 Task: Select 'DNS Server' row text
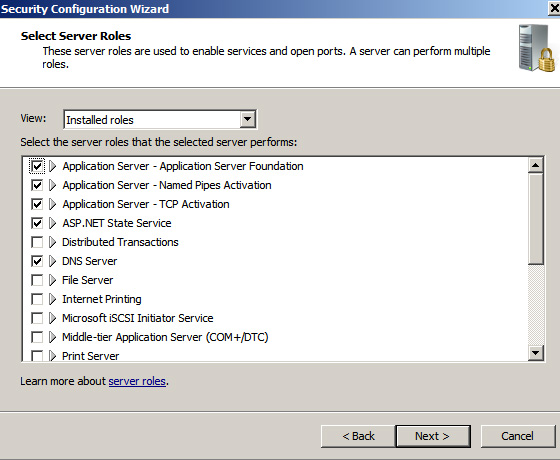89,261
